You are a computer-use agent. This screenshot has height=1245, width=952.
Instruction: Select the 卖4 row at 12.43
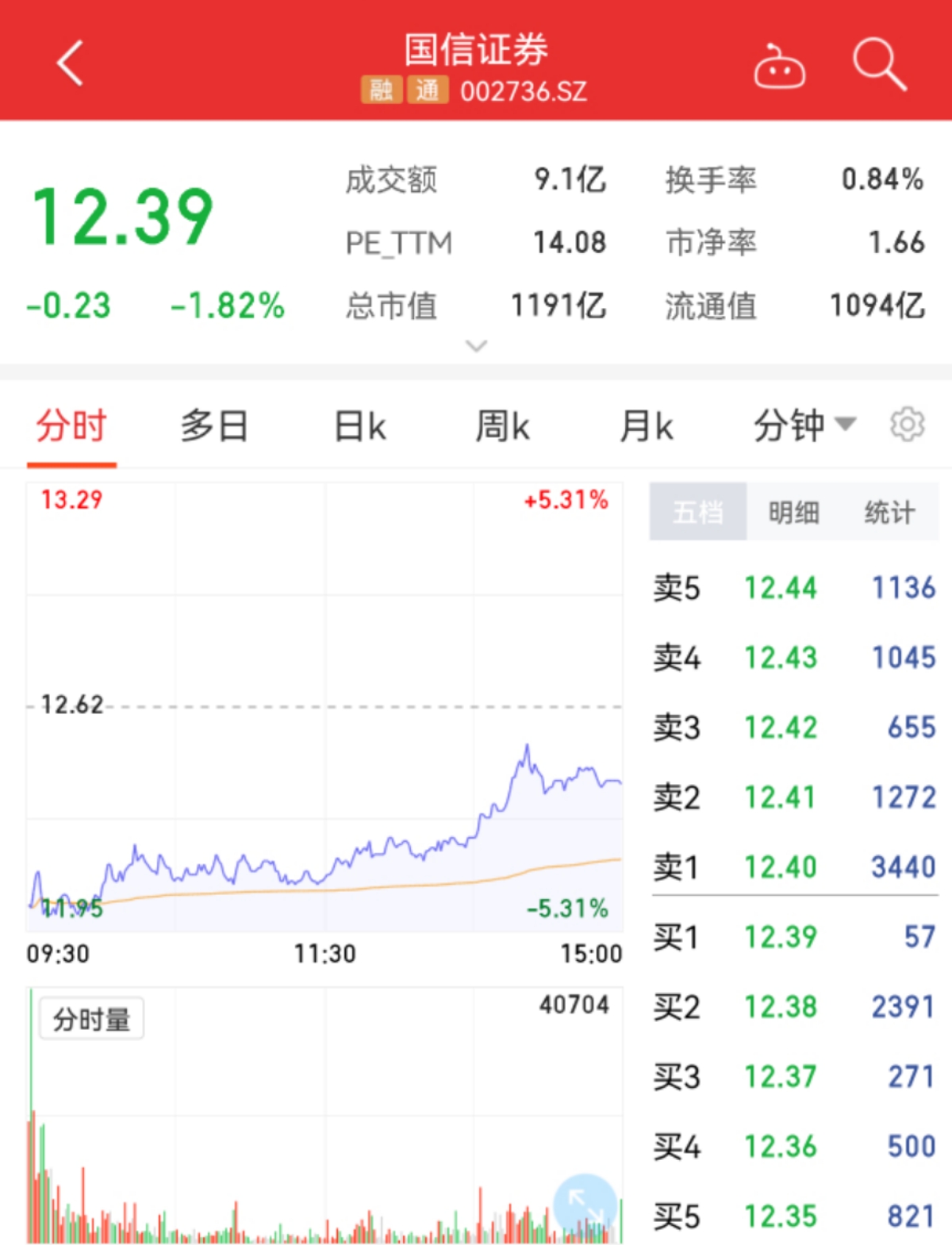[x=794, y=658]
